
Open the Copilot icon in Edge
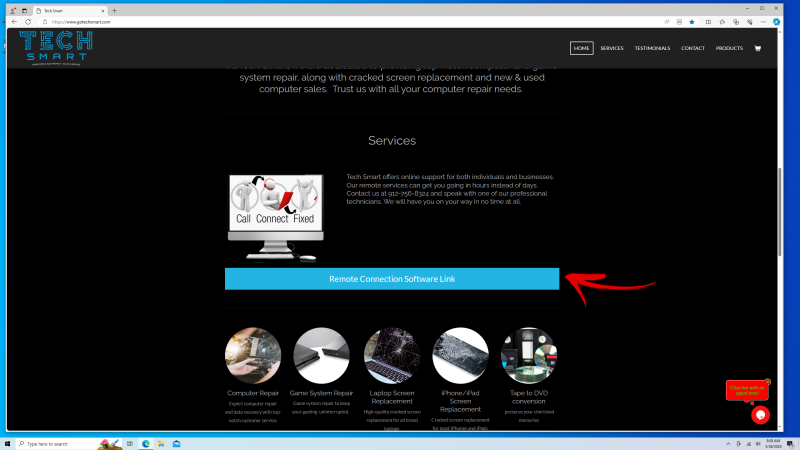[x=776, y=22]
